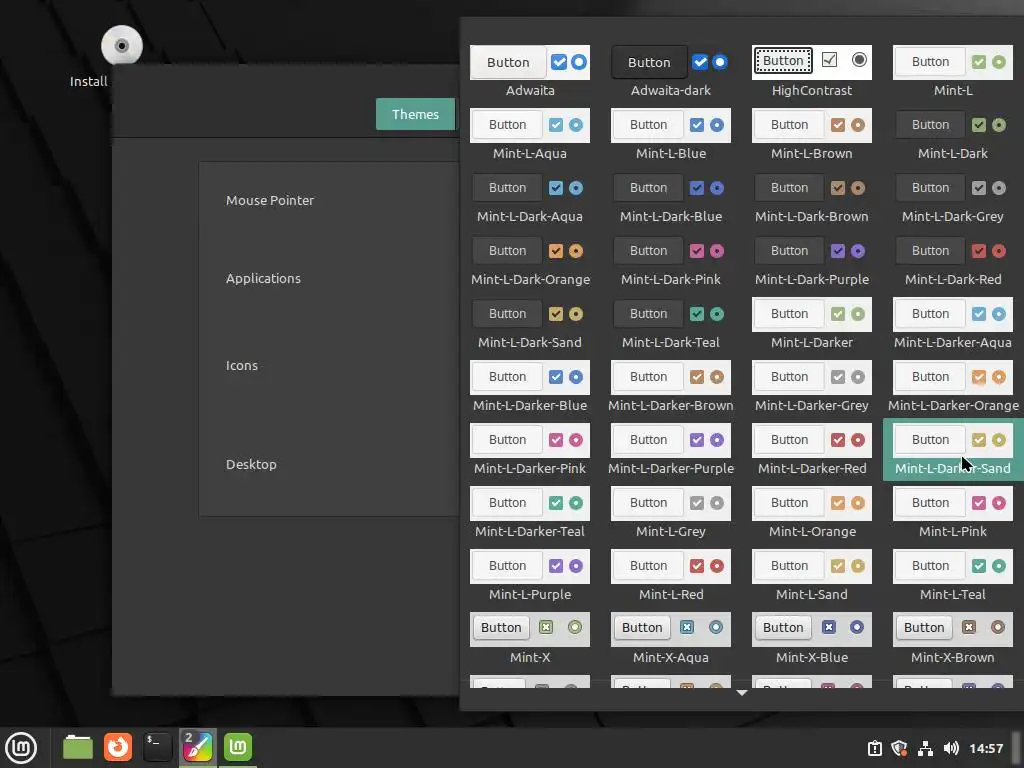Switch to Themes app in taskbar

197,747
